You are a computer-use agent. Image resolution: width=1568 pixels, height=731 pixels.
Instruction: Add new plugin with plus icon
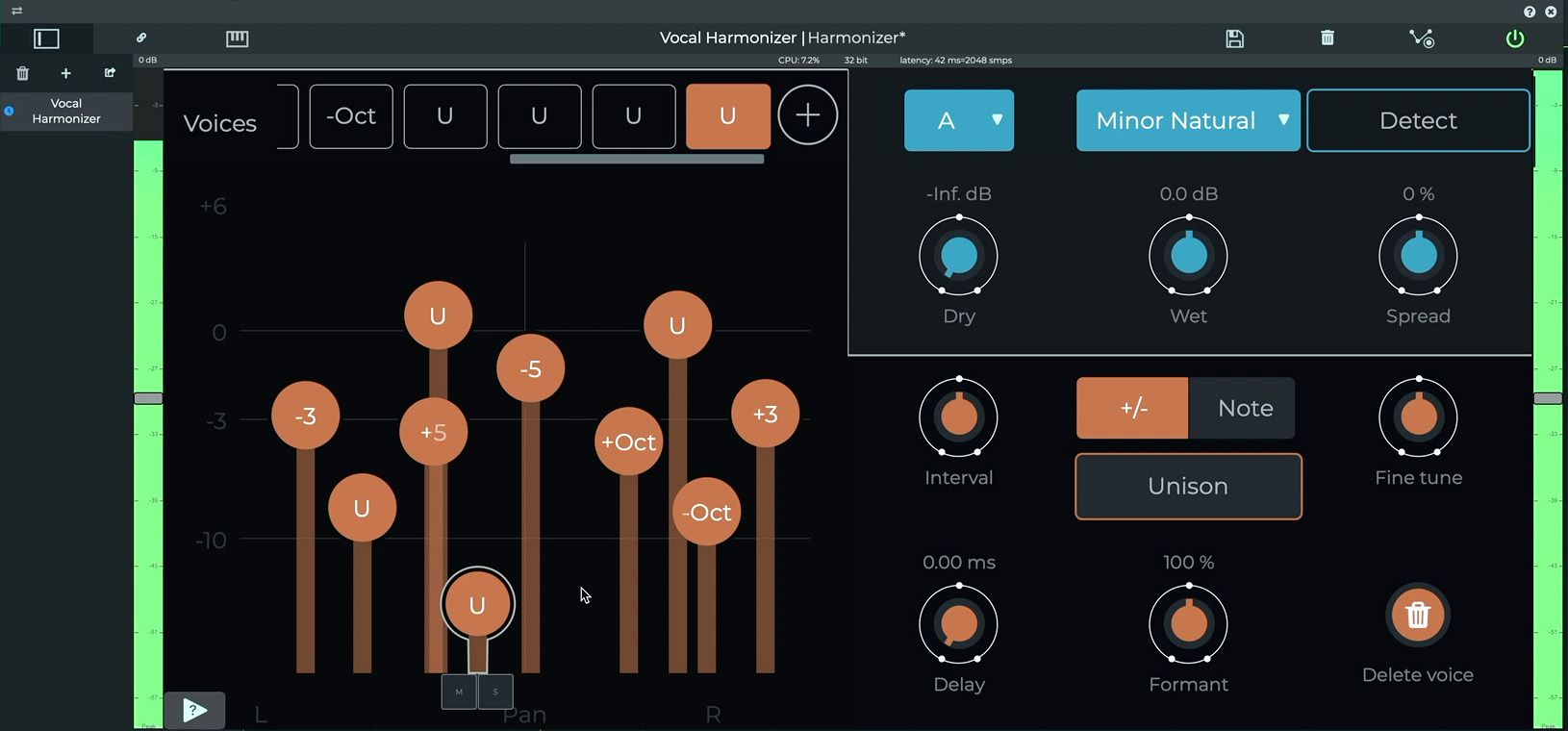click(x=65, y=73)
